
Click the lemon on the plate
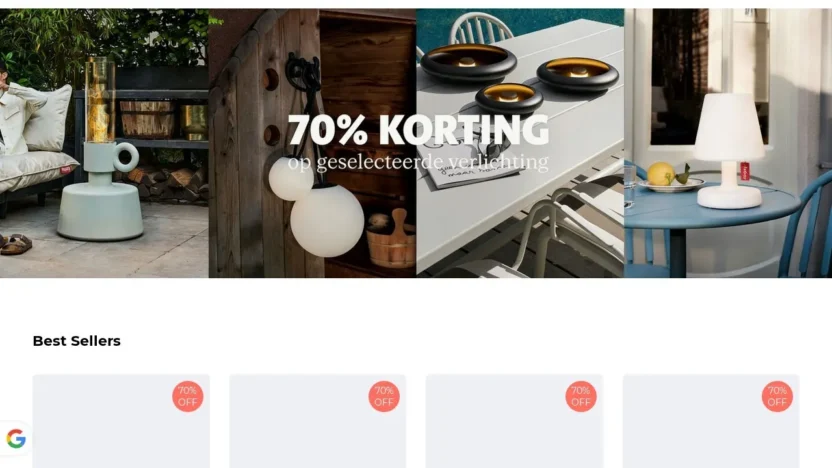click(661, 174)
